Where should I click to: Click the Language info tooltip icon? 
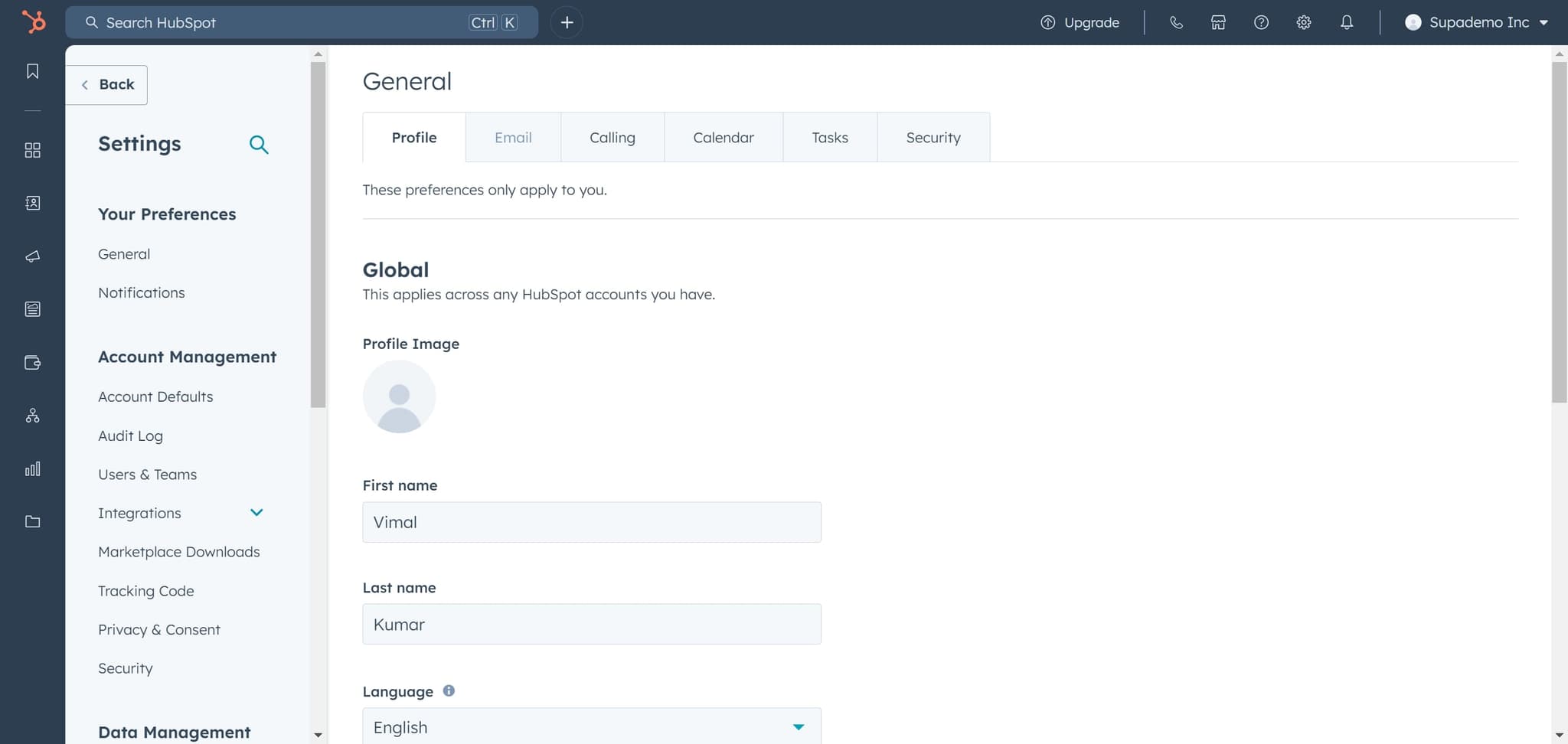click(449, 690)
